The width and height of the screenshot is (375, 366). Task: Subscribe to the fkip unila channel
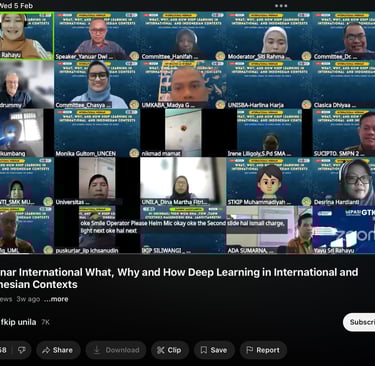coord(359,322)
